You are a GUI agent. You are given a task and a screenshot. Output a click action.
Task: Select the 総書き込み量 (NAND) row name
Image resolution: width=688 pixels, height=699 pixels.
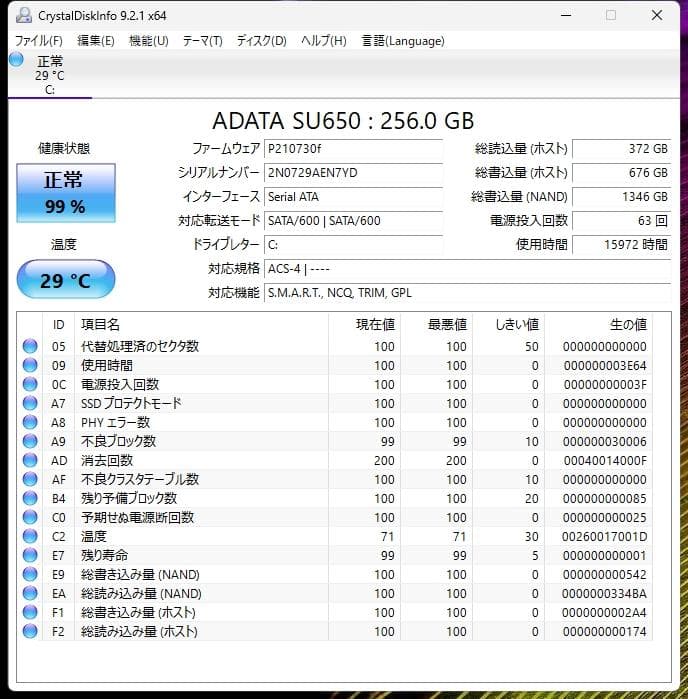pyautogui.click(x=140, y=574)
